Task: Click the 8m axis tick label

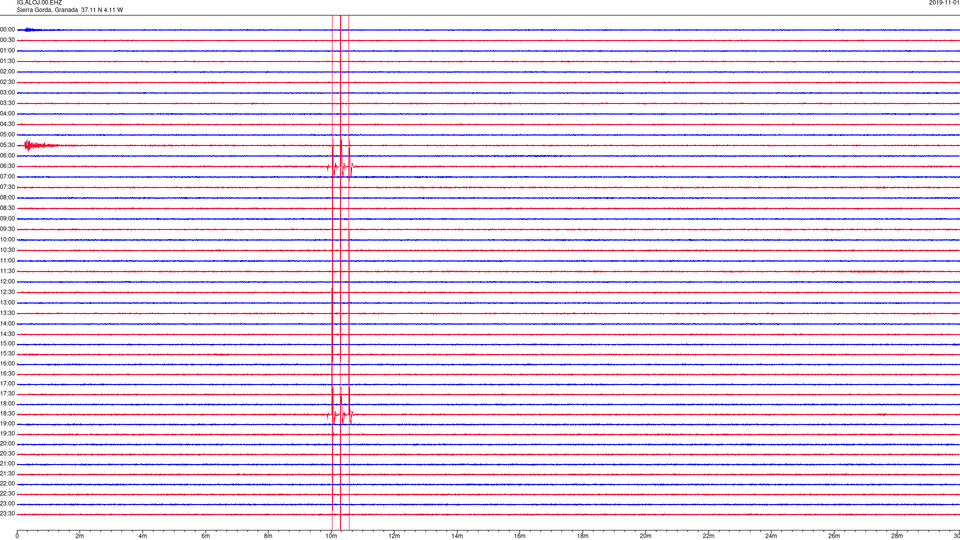Action: coord(268,536)
